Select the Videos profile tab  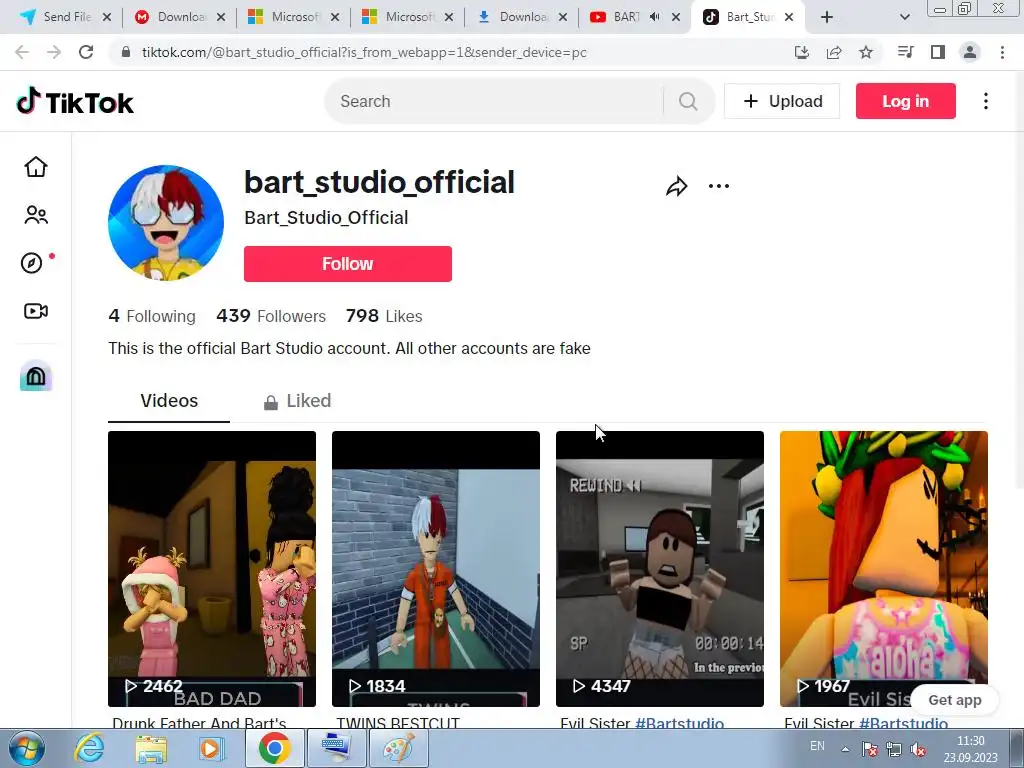click(169, 400)
